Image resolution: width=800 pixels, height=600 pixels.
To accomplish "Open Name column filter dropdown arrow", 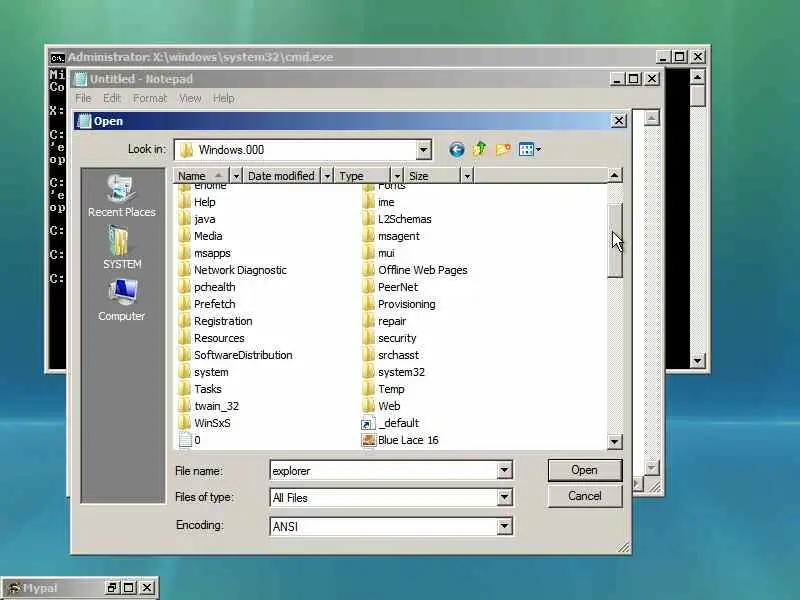I will 236,176.
